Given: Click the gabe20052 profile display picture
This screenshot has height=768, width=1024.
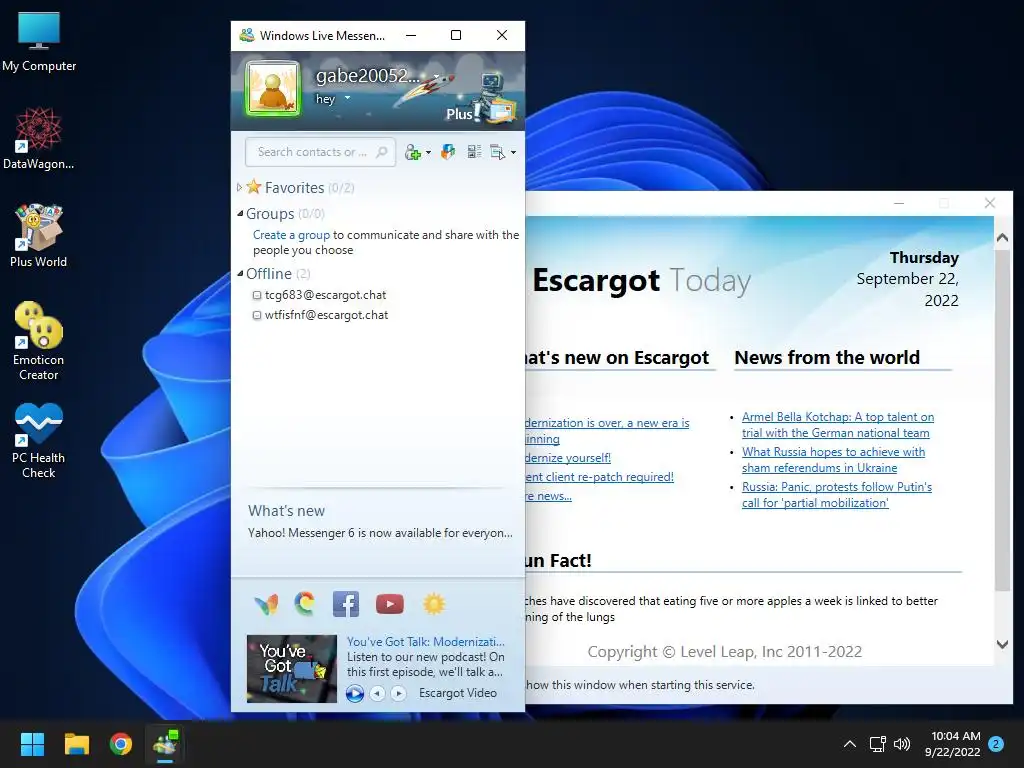Looking at the screenshot, I should (272, 89).
